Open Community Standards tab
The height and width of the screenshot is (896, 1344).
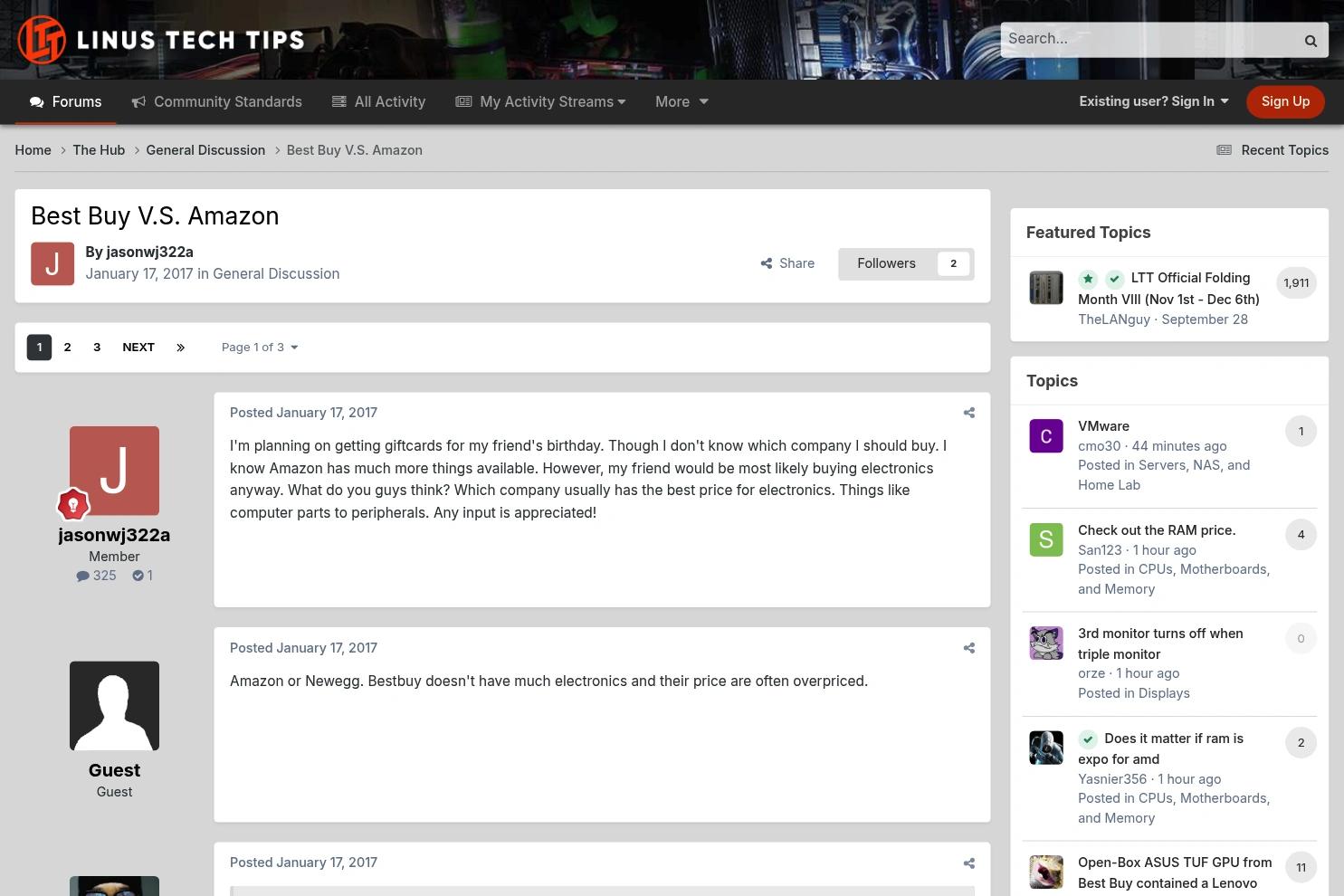coord(216,102)
